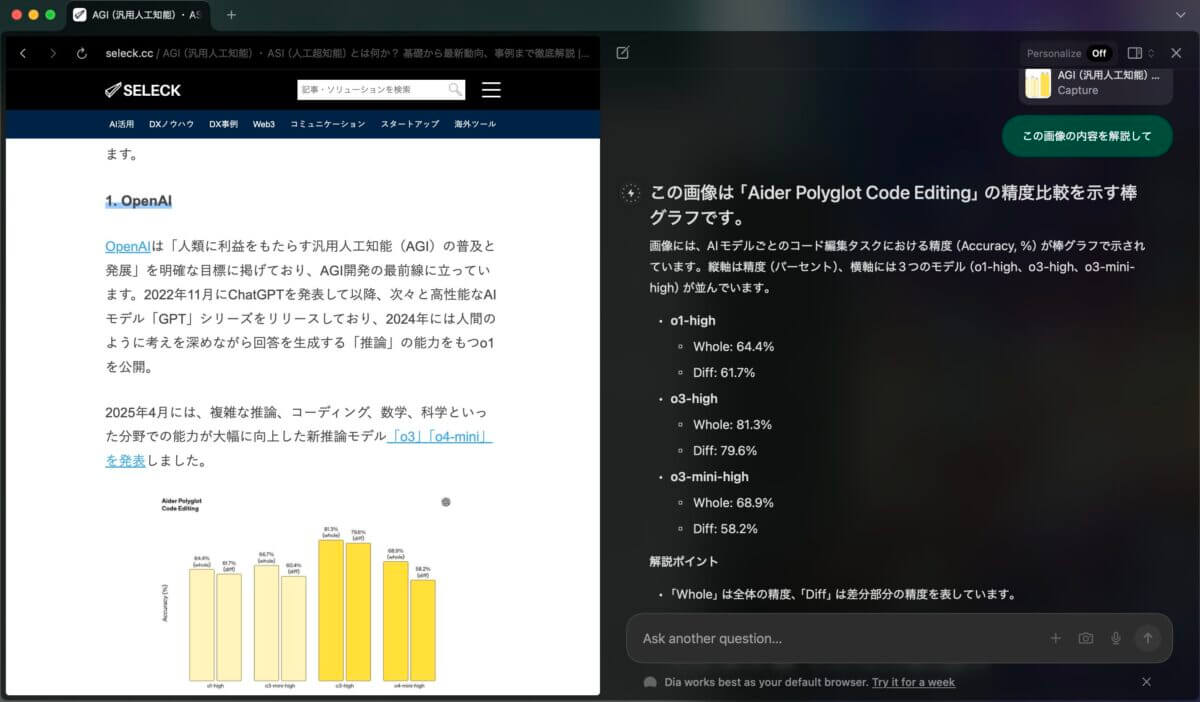Image resolution: width=1200 pixels, height=702 pixels.
Task: Submit search with the magnifier icon
Action: click(455, 90)
